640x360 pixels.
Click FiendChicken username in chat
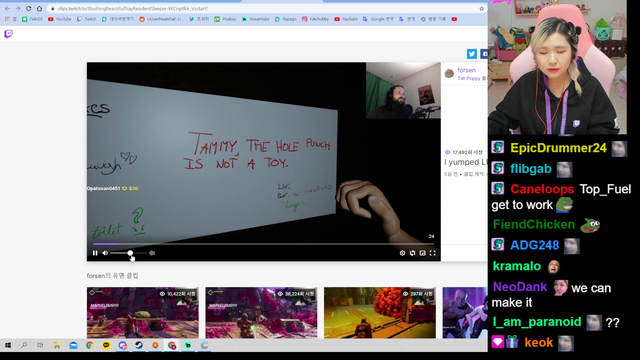point(533,224)
